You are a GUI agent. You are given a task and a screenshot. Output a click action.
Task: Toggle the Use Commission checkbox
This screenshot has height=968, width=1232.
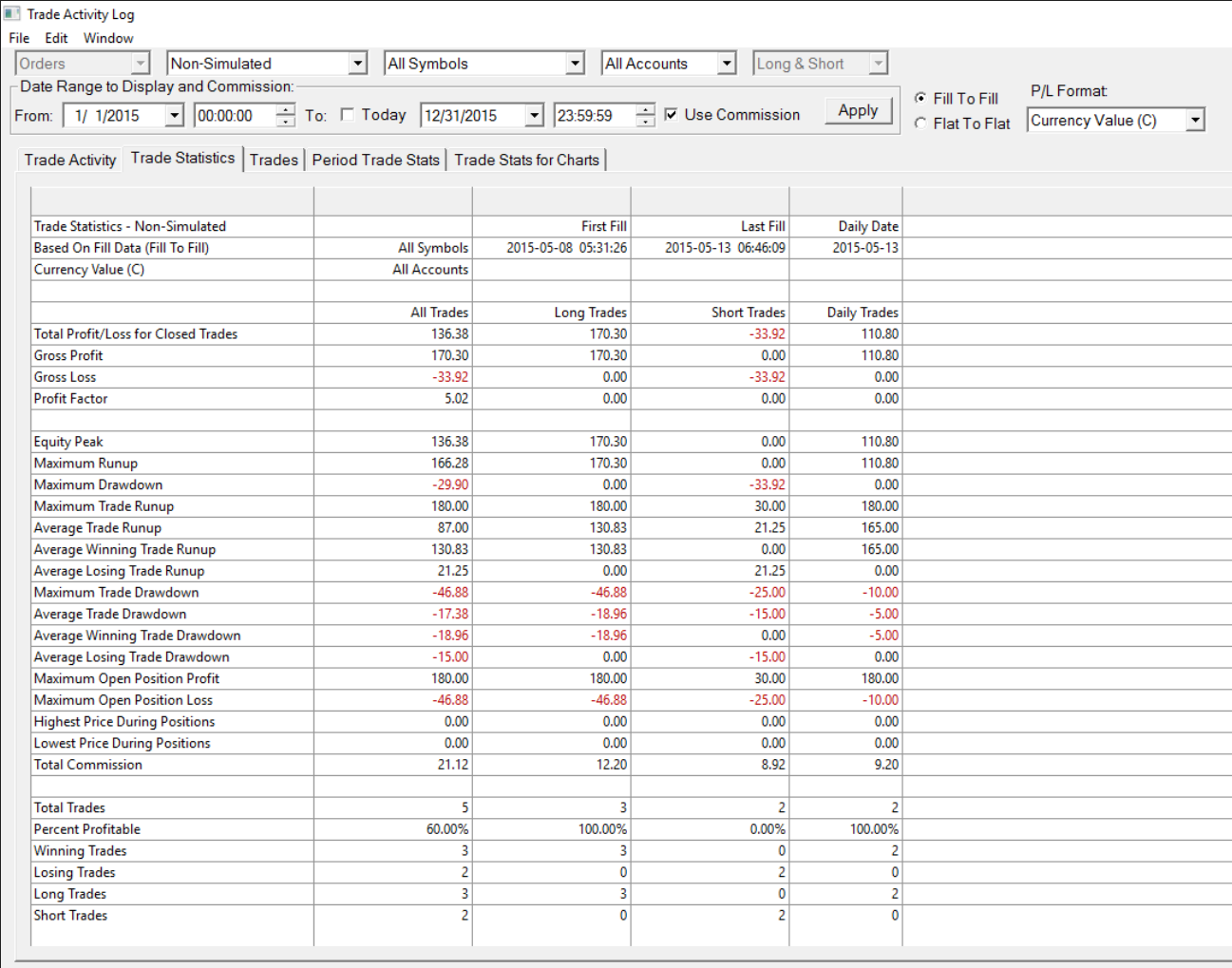click(x=672, y=115)
